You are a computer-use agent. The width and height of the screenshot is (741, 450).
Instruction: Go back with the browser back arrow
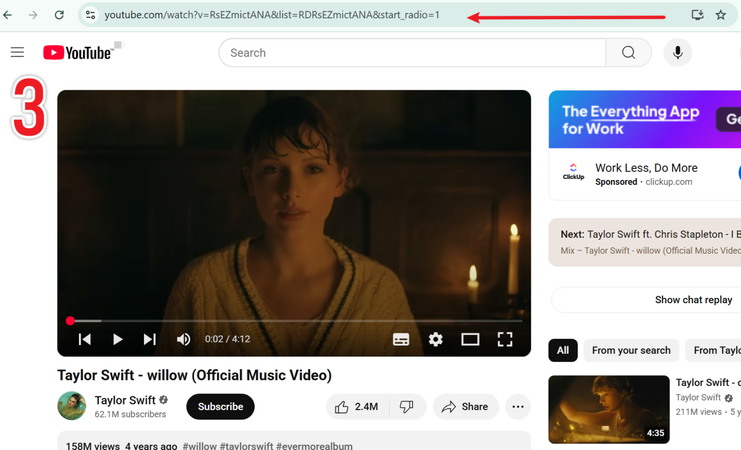(8, 15)
